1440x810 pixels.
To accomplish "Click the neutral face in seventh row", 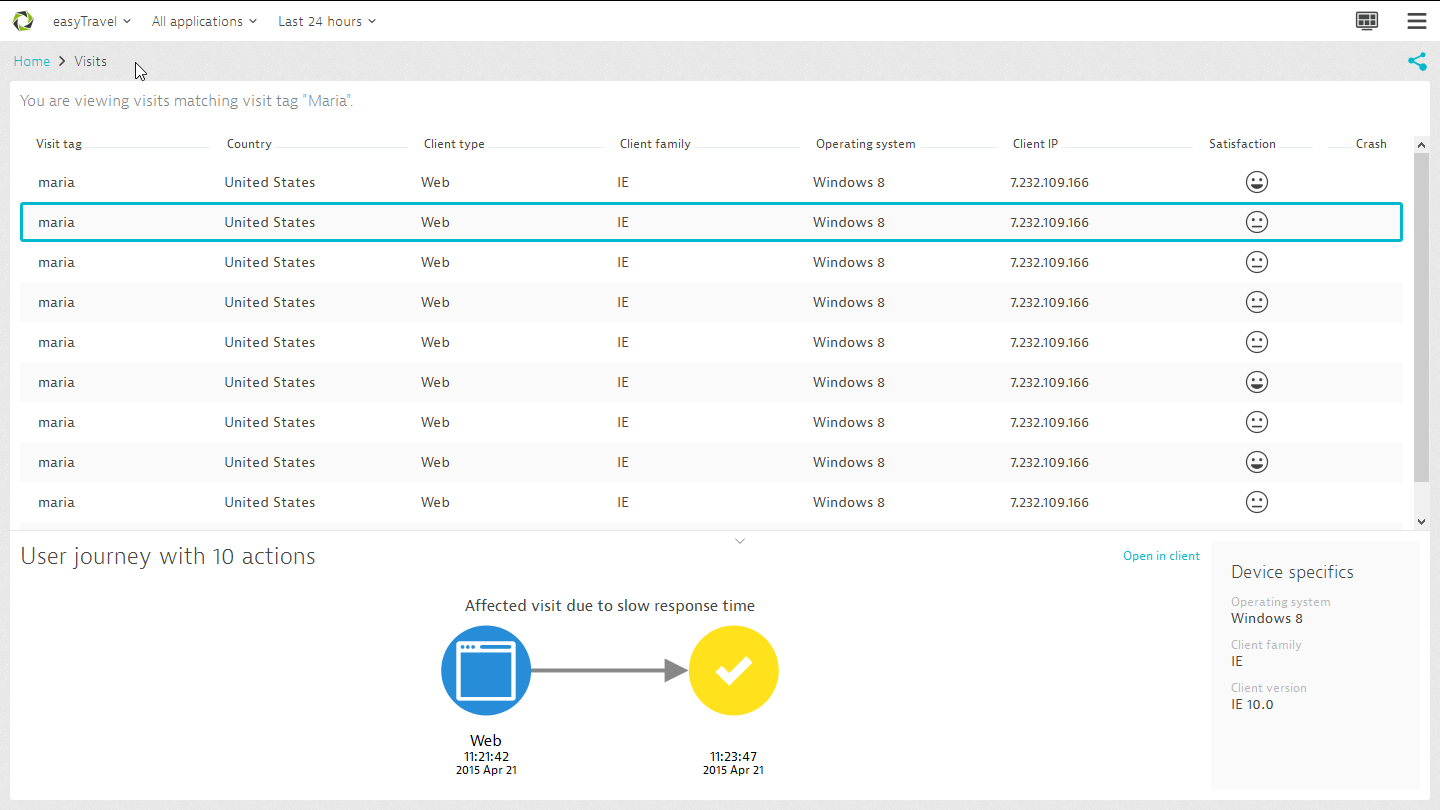I will pos(1257,422).
